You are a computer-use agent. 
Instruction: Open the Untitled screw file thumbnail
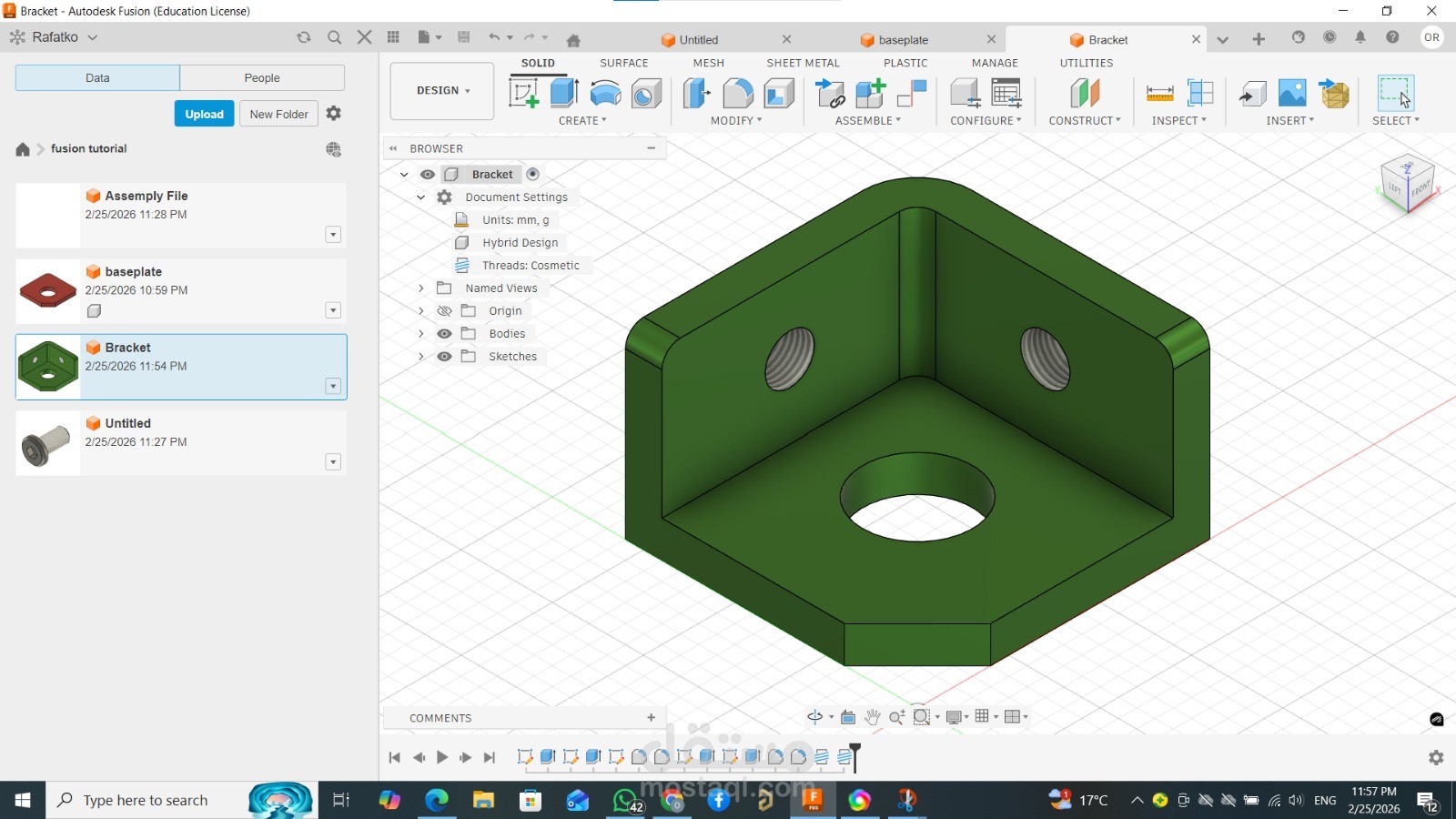point(47,444)
